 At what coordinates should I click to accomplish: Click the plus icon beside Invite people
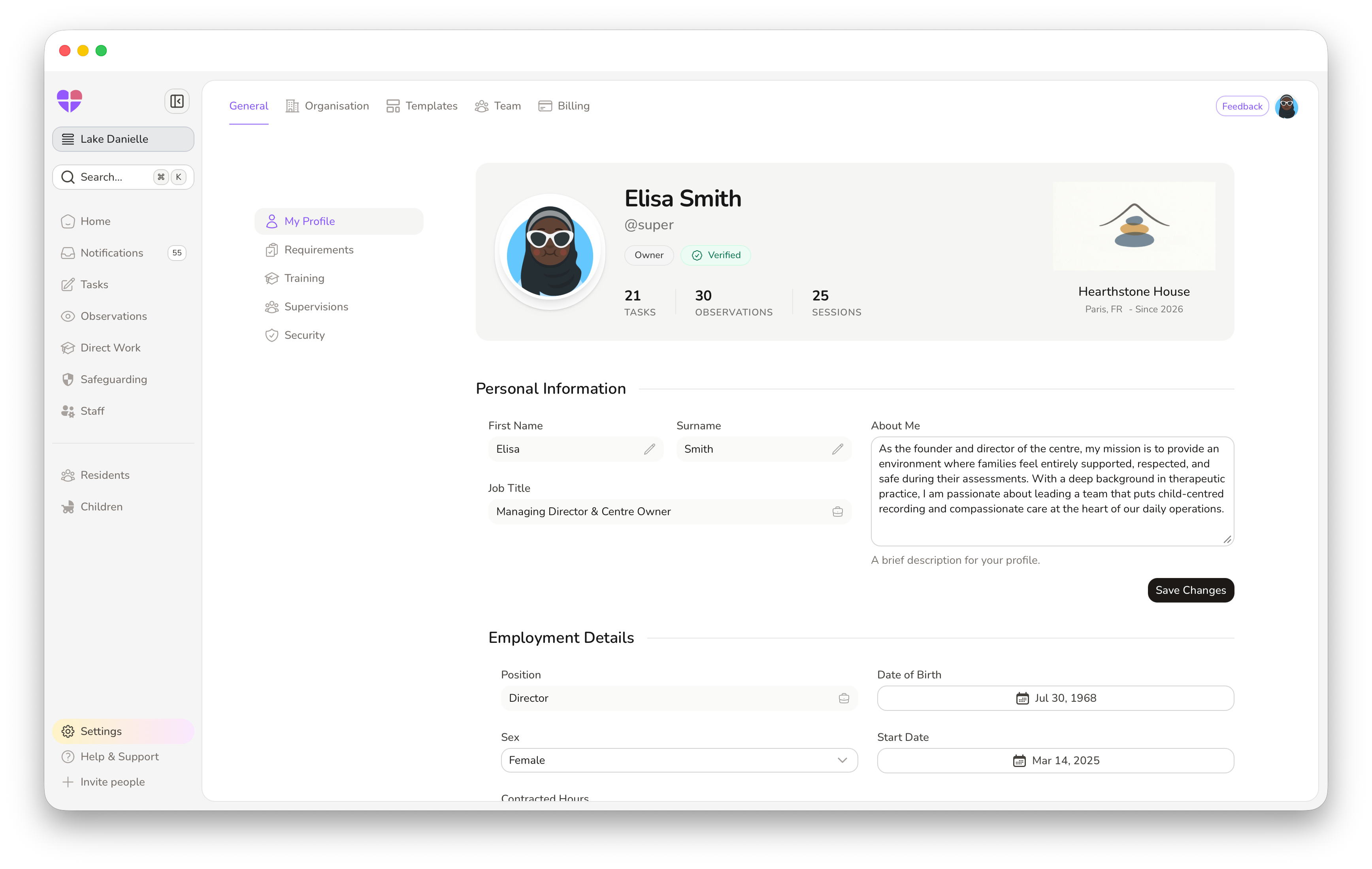68,782
